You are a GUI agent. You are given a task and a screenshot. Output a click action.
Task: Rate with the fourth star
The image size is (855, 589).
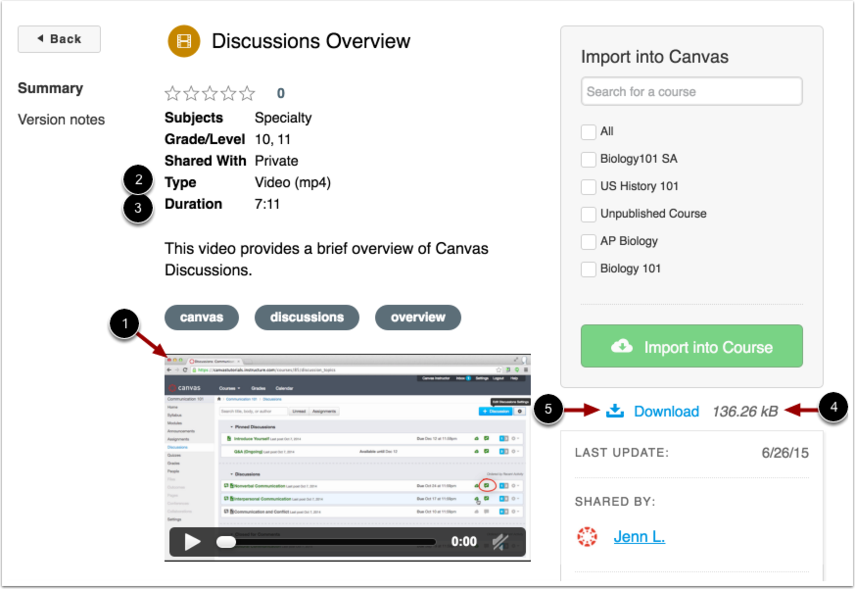pyautogui.click(x=228, y=93)
